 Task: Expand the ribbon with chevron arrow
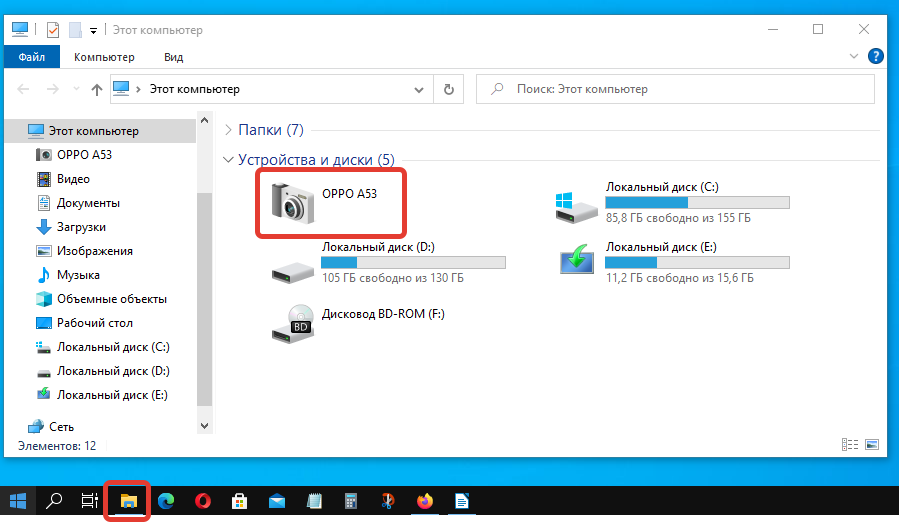pyautogui.click(x=854, y=57)
